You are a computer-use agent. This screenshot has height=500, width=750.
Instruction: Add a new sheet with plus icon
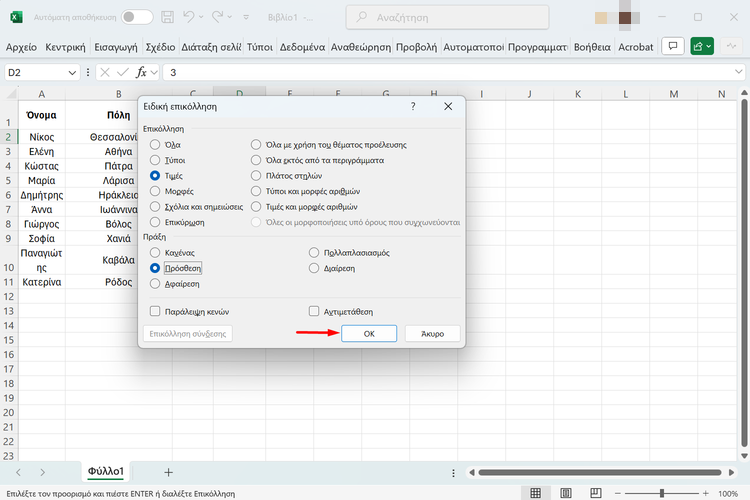pyautogui.click(x=168, y=473)
